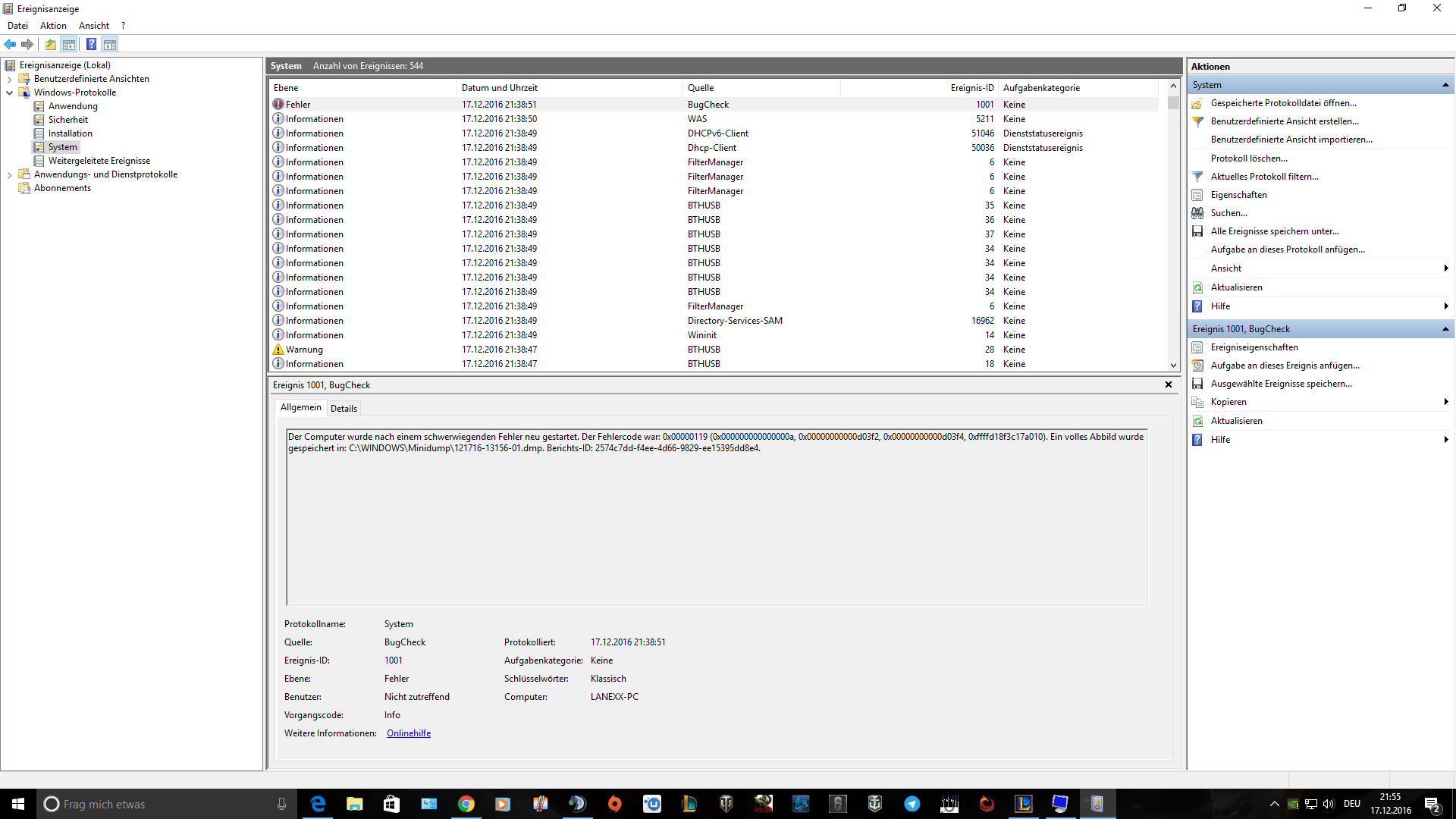The width and height of the screenshot is (1456, 819).
Task: Open the Onlinehilfe link
Action: [x=408, y=733]
